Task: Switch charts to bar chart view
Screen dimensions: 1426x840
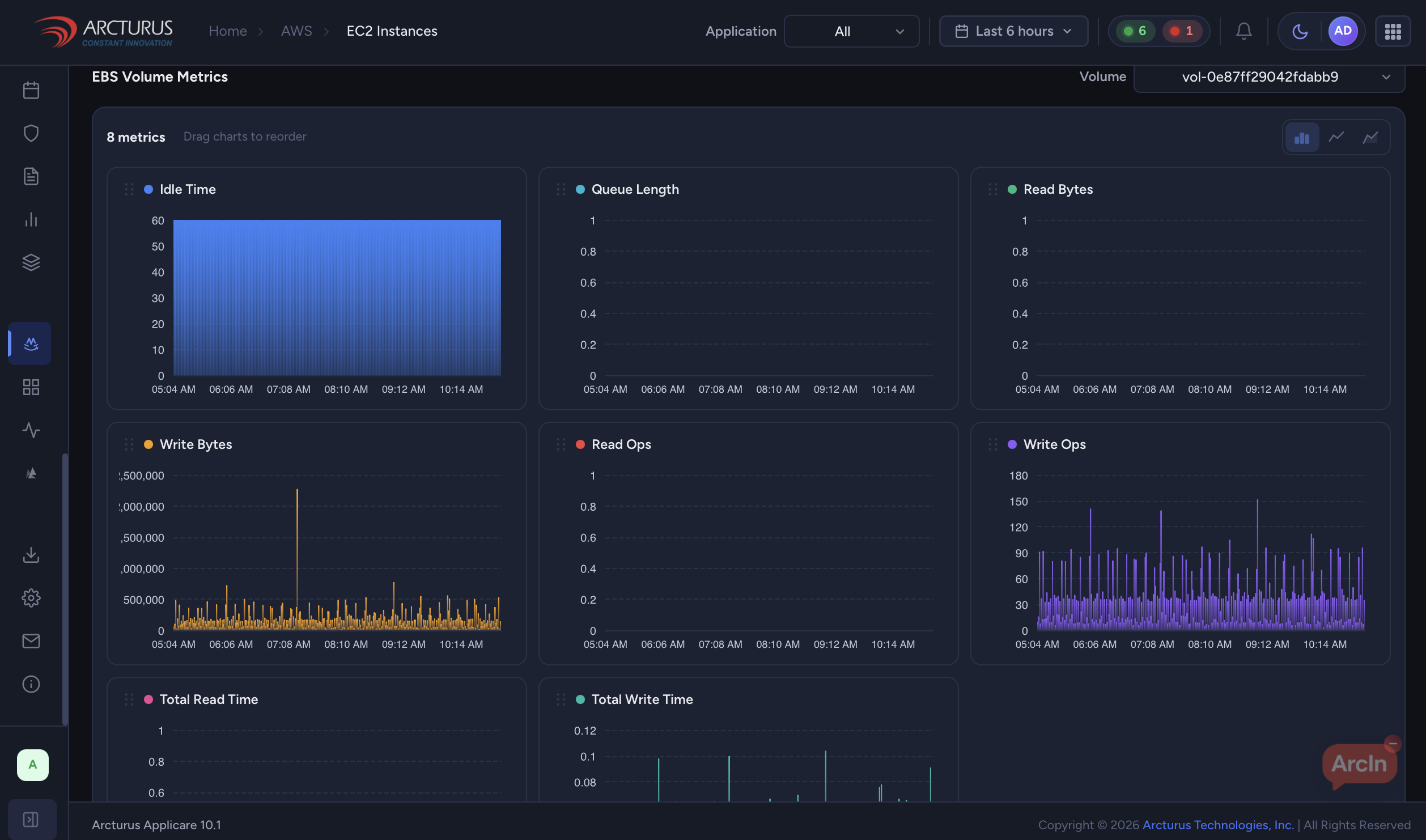Action: pyautogui.click(x=1302, y=137)
